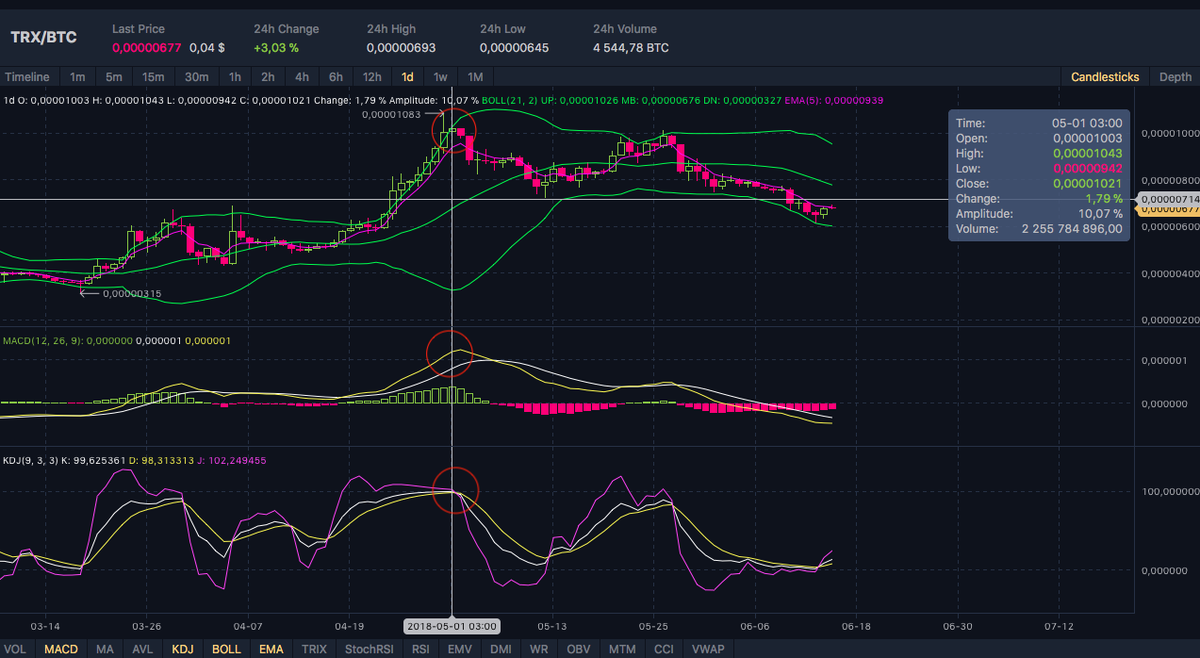The height and width of the screenshot is (658, 1200).
Task: Open the Depth chart view
Action: [x=1175, y=77]
